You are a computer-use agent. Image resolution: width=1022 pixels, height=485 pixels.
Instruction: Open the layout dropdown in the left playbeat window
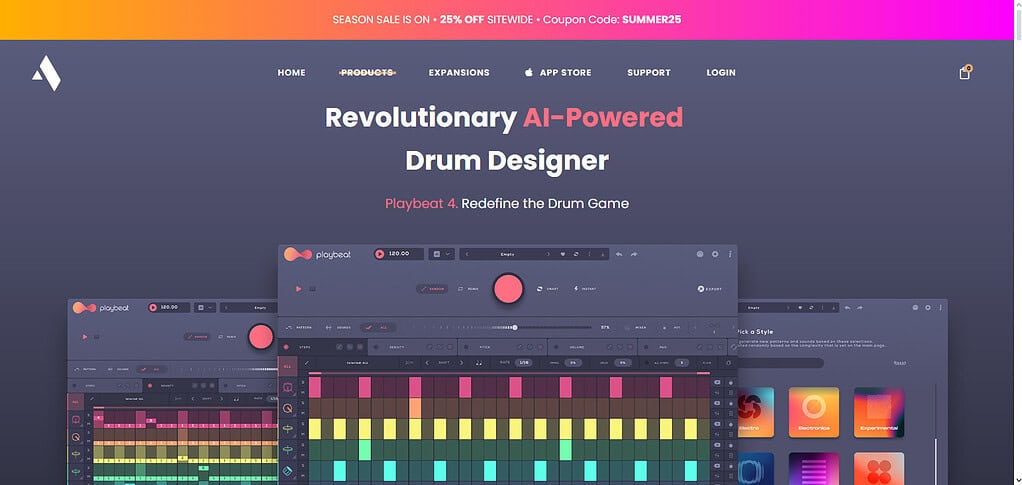coord(205,308)
